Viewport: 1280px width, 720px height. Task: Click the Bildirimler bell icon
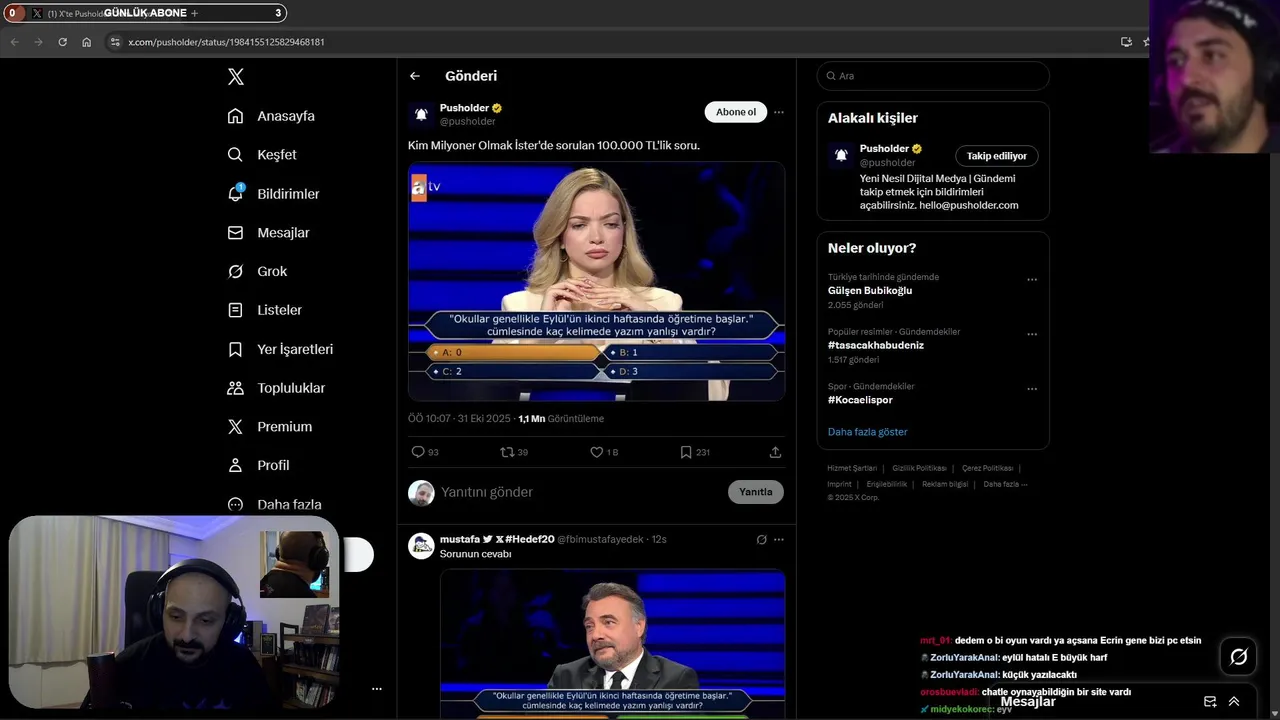click(x=235, y=194)
